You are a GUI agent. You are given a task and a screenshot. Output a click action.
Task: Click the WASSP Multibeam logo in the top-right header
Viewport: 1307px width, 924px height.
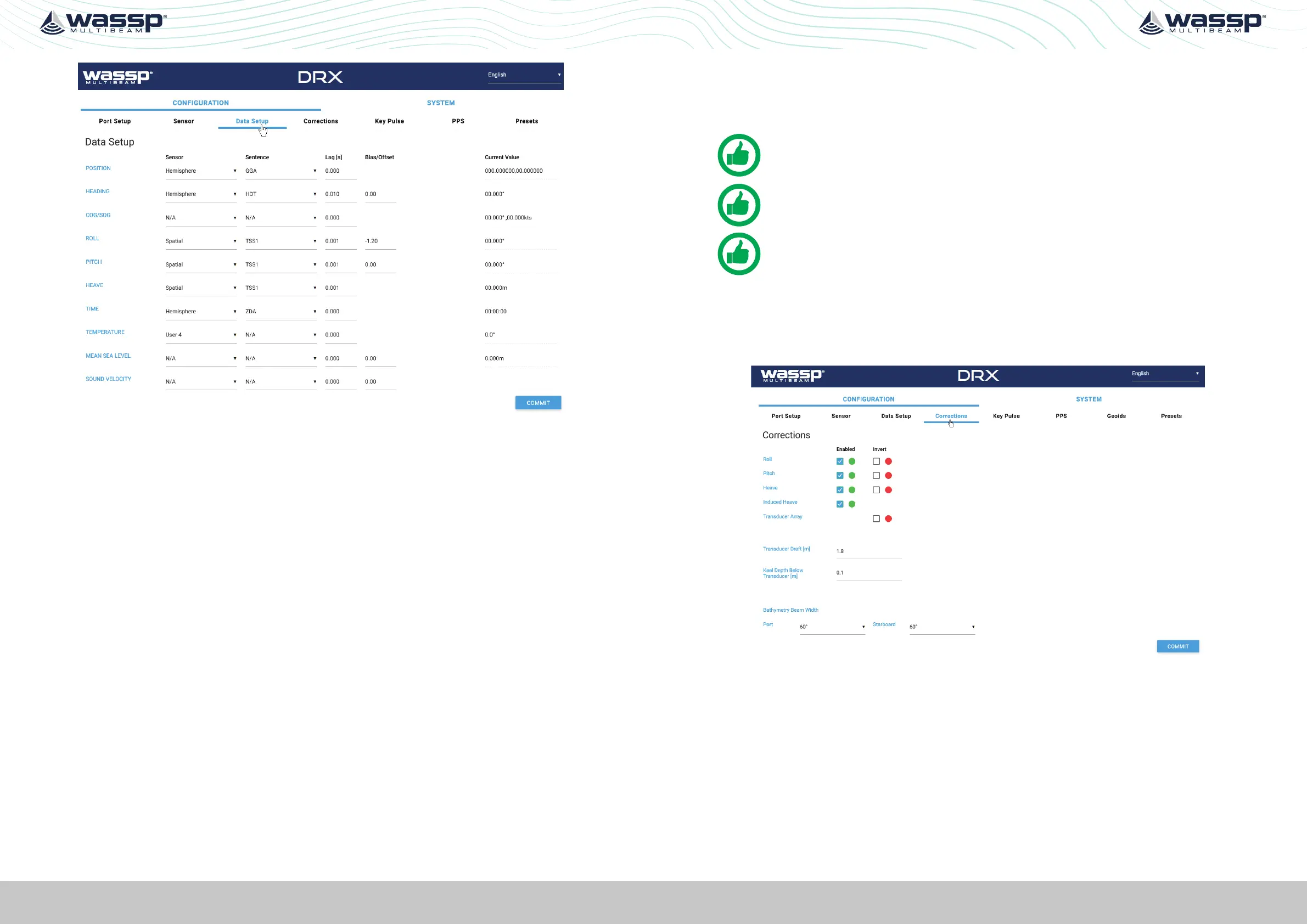[1202, 22]
